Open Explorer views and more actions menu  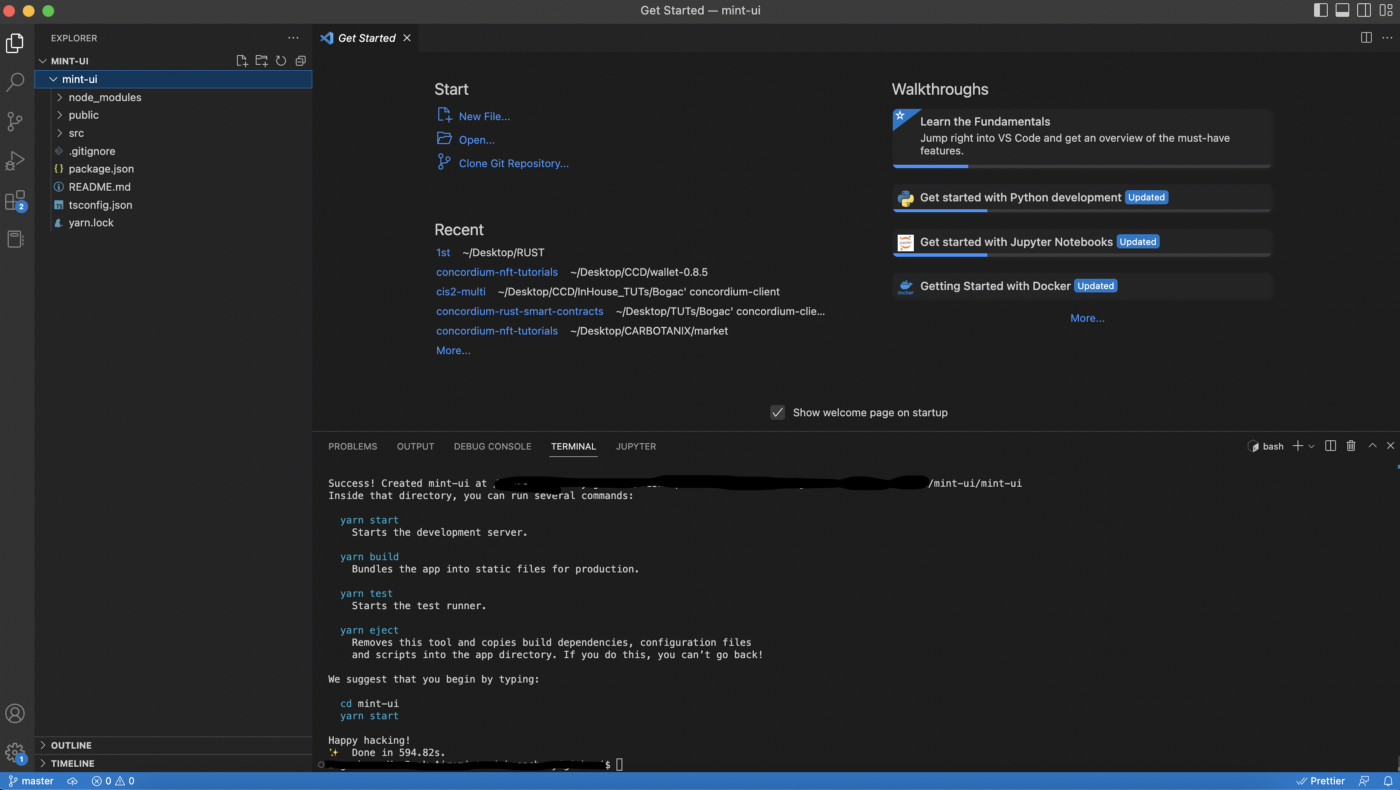click(x=293, y=38)
